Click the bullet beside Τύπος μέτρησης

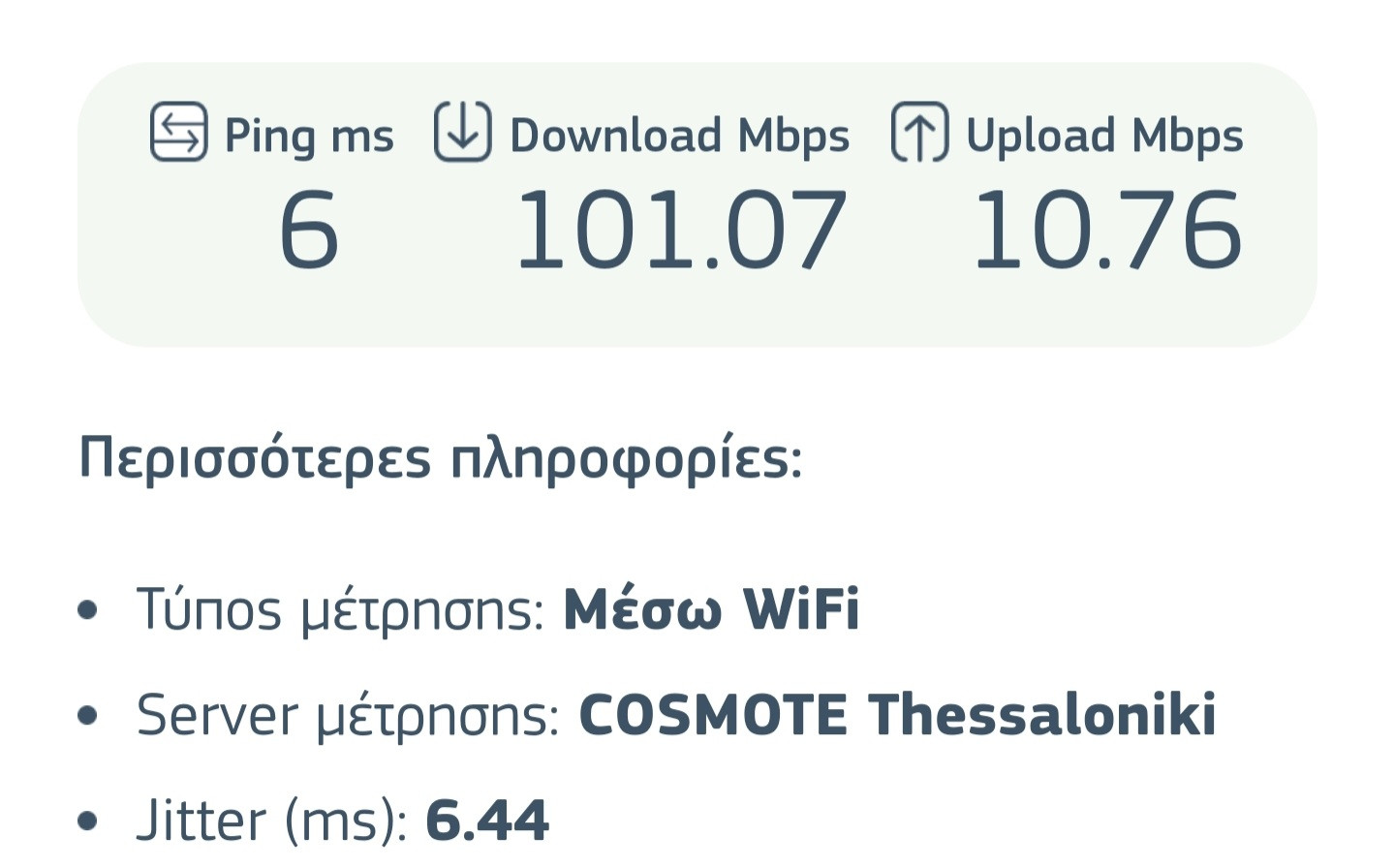(88, 611)
